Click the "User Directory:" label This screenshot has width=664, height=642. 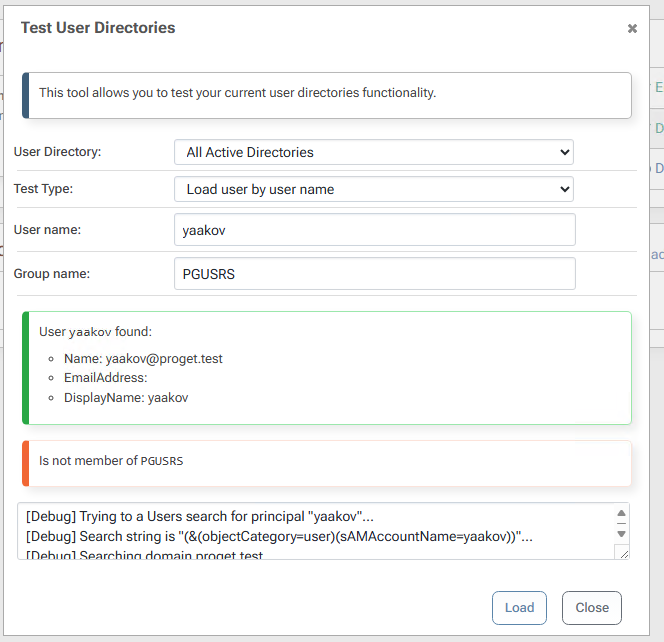[x=58, y=152]
